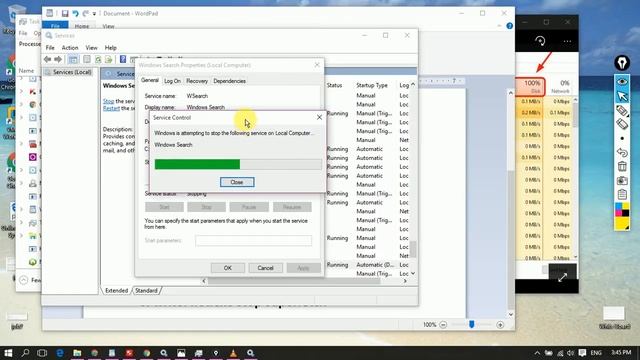Image resolution: width=640 pixels, height=360 pixels.
Task: Click OK in Windows Search Properties
Action: (228, 268)
